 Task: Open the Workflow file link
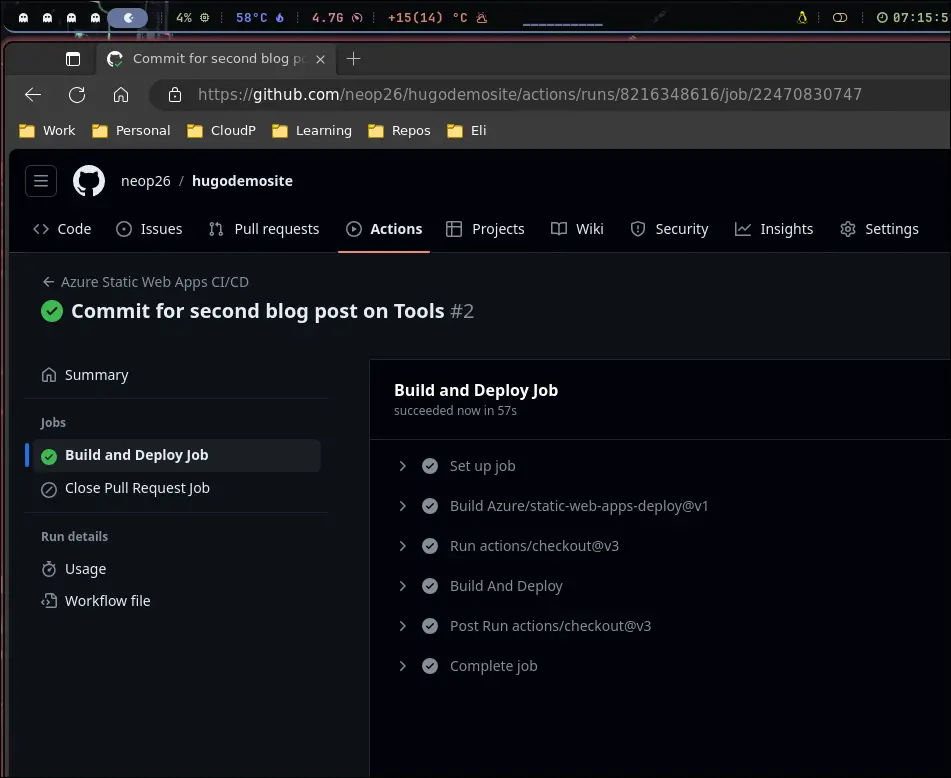(x=107, y=601)
